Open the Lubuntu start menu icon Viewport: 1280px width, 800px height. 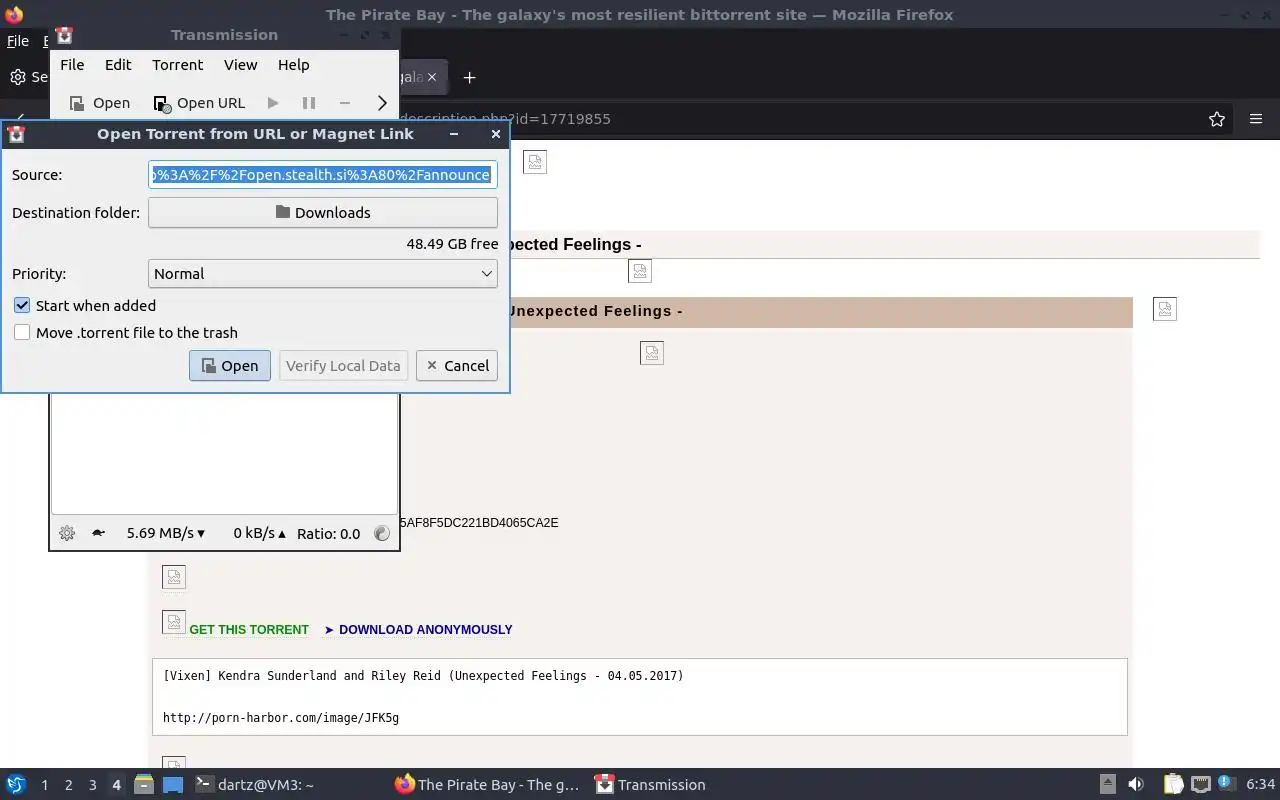tap(16, 784)
